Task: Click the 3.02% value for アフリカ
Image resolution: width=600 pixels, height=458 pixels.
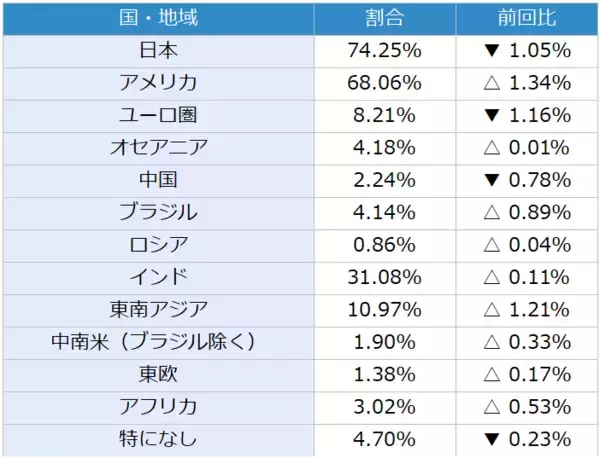Action: 384,406
